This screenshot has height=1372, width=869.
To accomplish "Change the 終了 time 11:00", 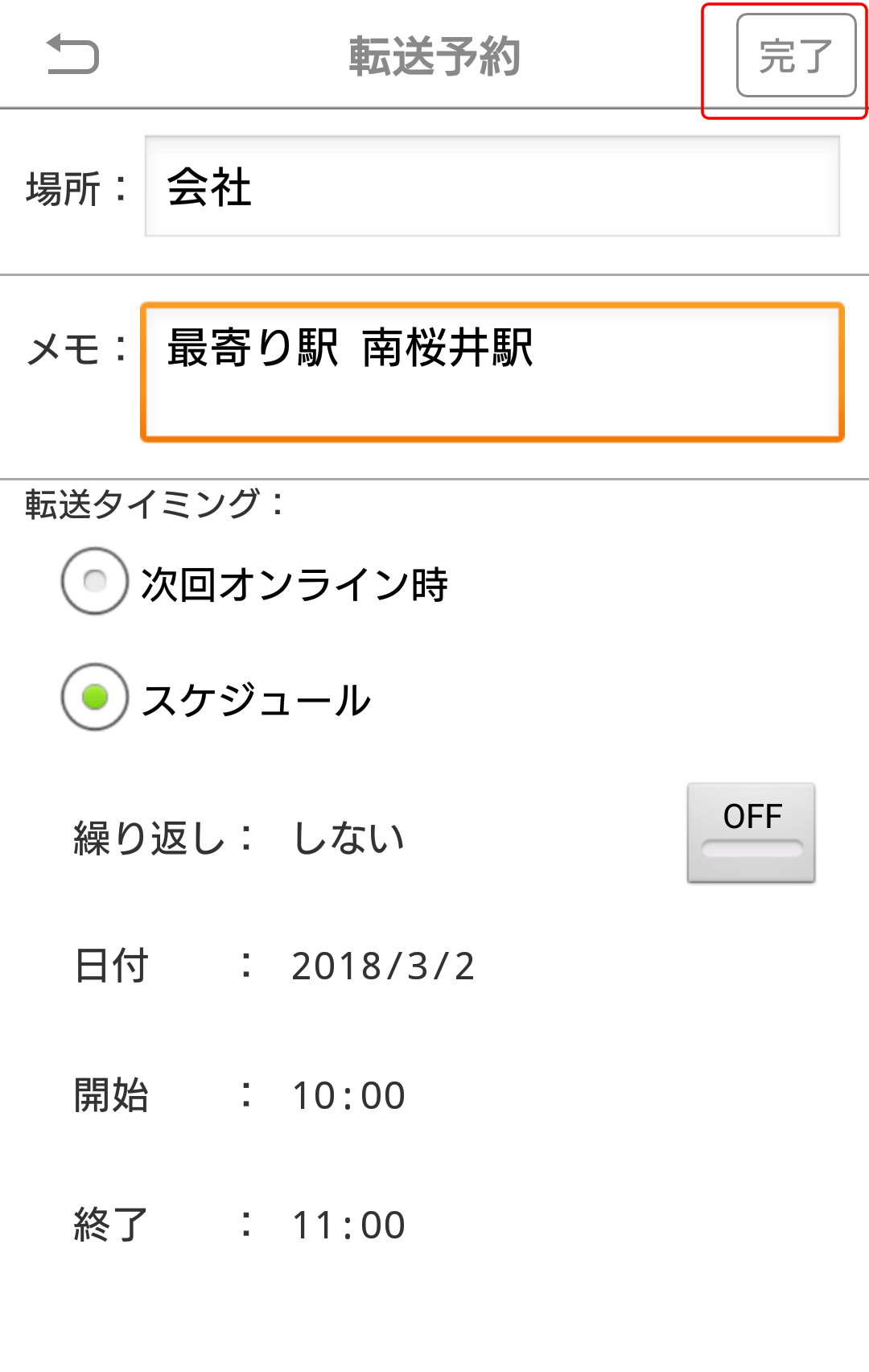I will [348, 1226].
